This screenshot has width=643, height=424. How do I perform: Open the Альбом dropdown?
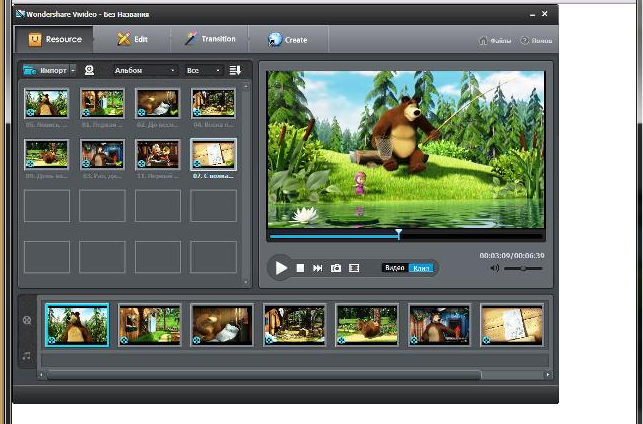coord(145,71)
